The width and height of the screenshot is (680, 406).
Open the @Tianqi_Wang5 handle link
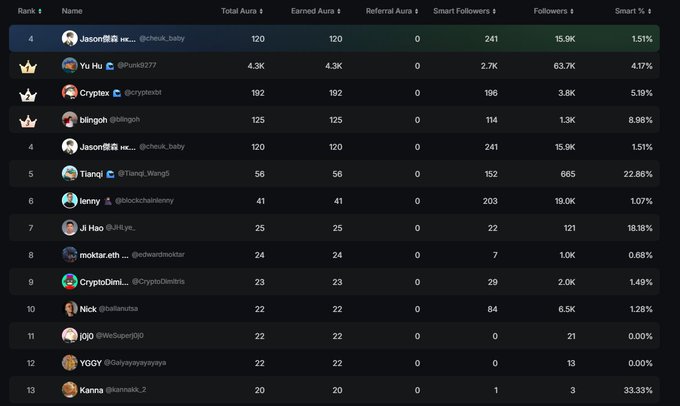144,174
